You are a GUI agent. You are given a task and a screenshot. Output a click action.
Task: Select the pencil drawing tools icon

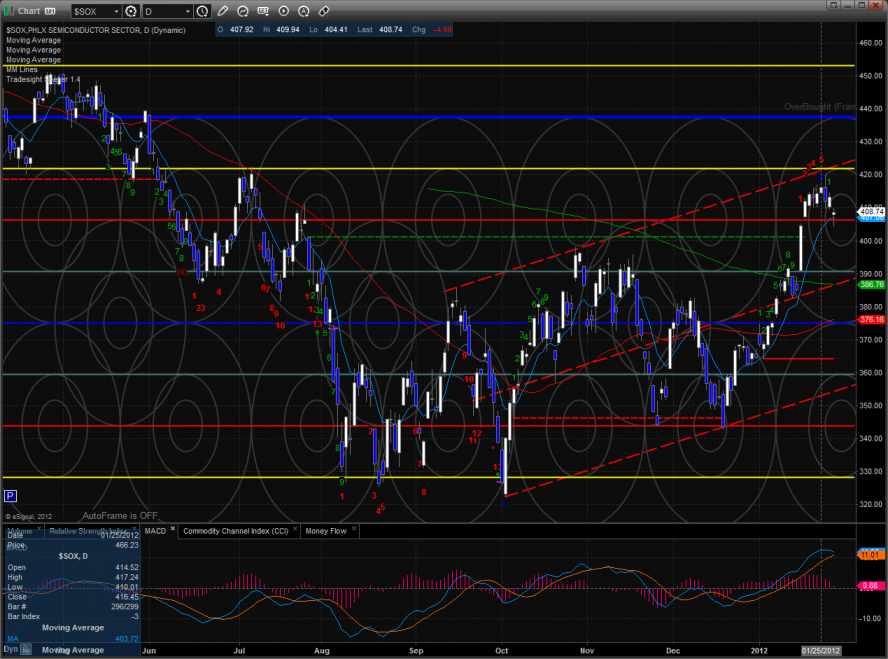[223, 11]
